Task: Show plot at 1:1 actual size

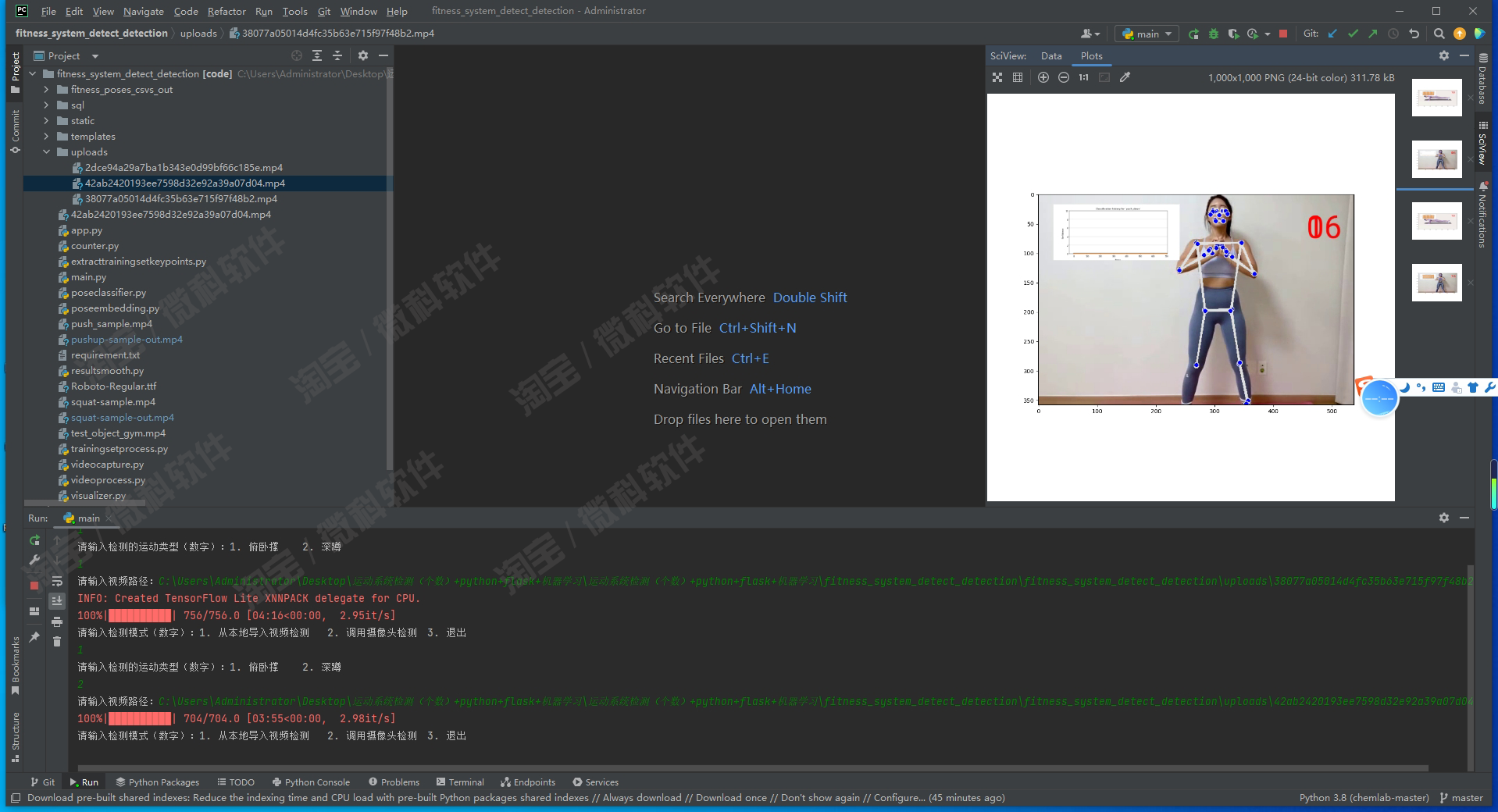Action: tap(1082, 77)
